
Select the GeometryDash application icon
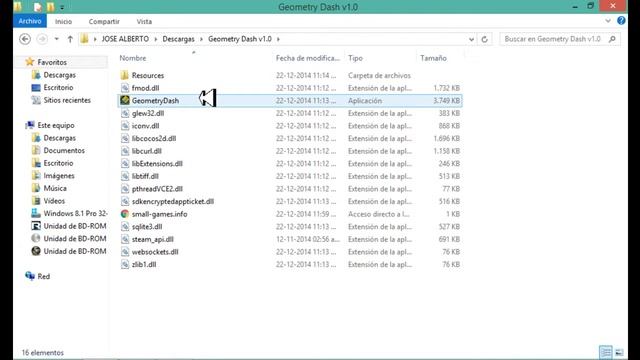pyautogui.click(x=125, y=100)
